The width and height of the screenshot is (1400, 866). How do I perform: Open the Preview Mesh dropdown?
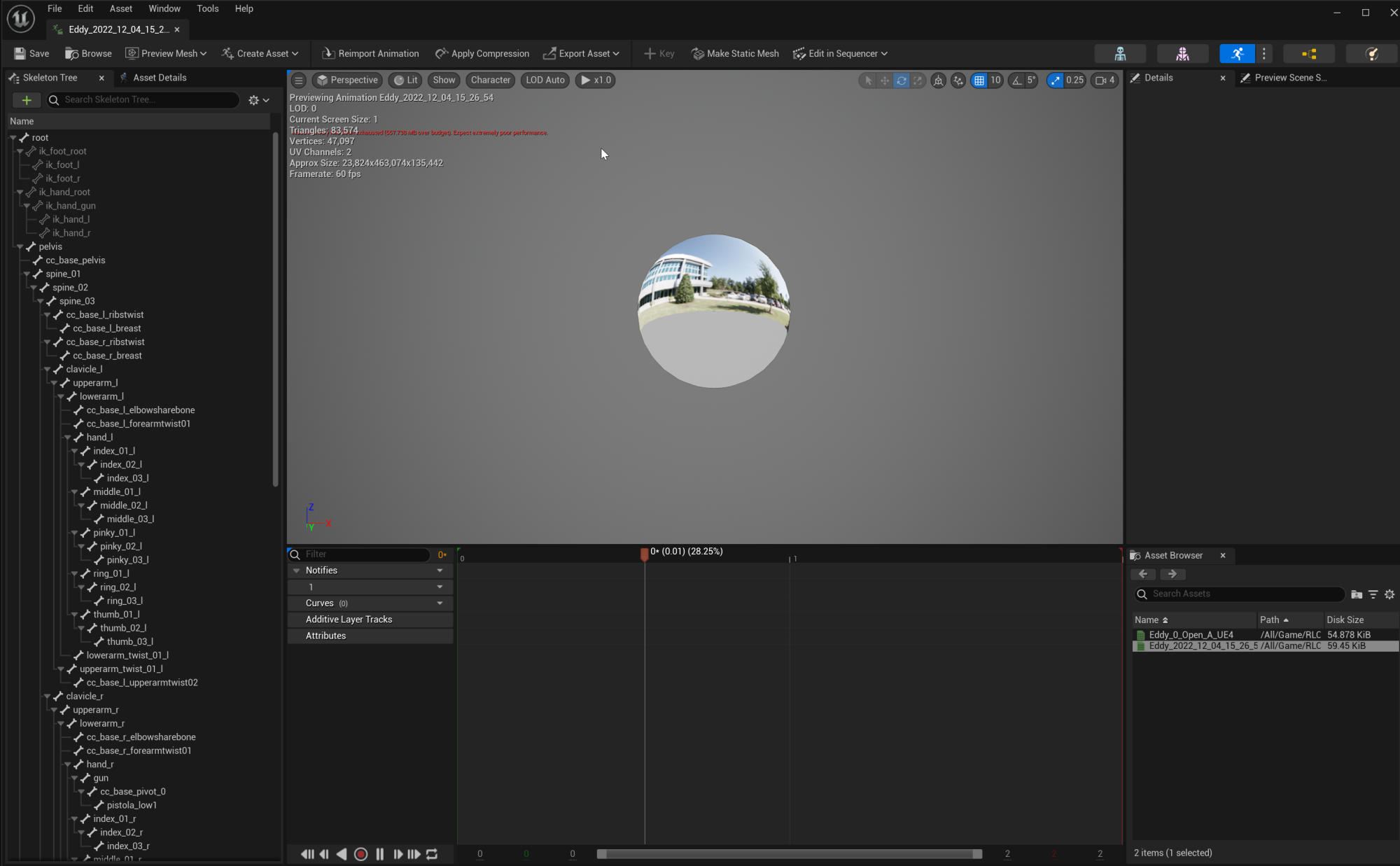166,53
